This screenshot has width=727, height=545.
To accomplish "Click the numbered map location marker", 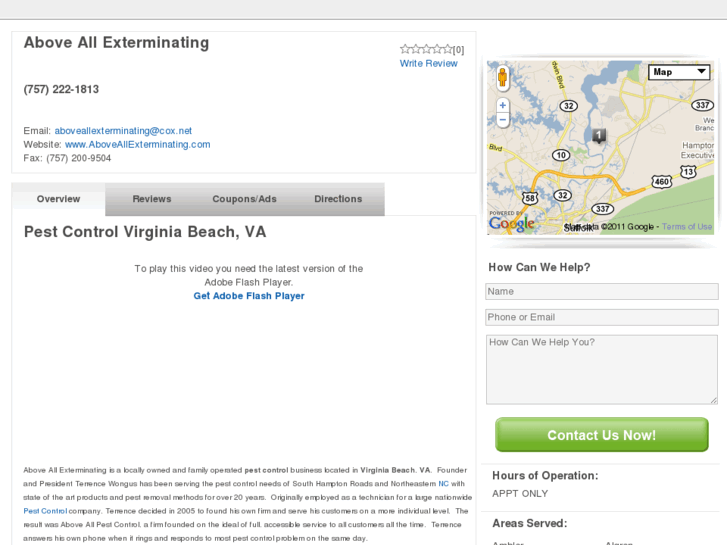I will 599,136.
